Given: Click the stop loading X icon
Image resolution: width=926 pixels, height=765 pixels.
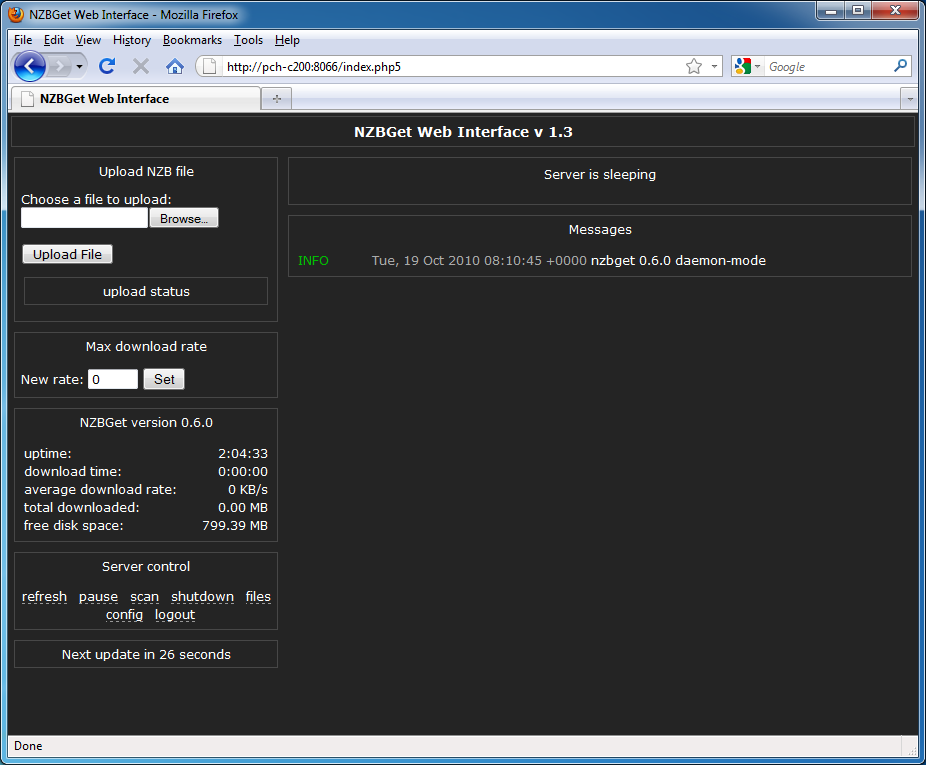Looking at the screenshot, I should point(141,66).
